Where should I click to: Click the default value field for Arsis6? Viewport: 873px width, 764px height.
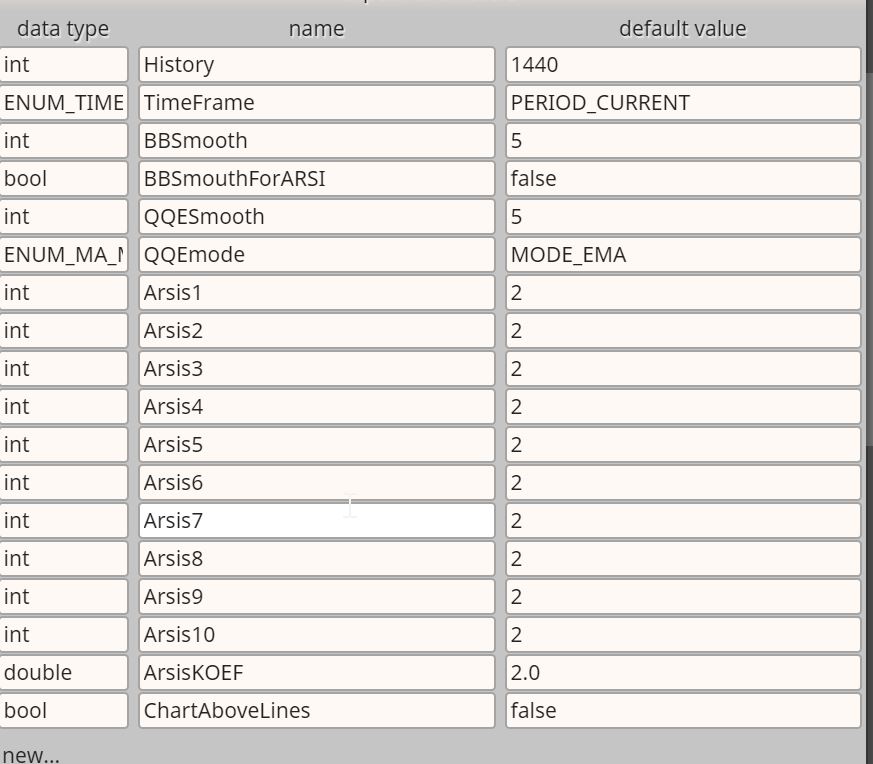coord(683,483)
